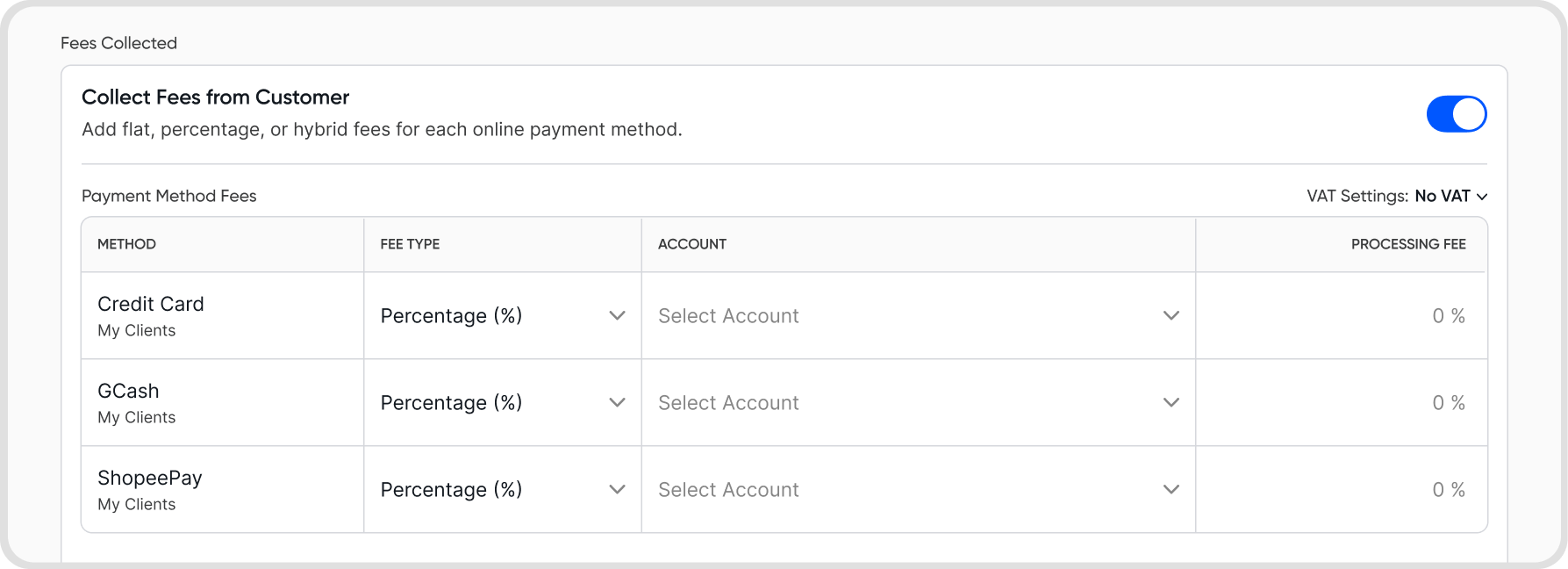1568x569 pixels.
Task: Click ShopeePay account chevron arrow
Action: [x=1171, y=490]
